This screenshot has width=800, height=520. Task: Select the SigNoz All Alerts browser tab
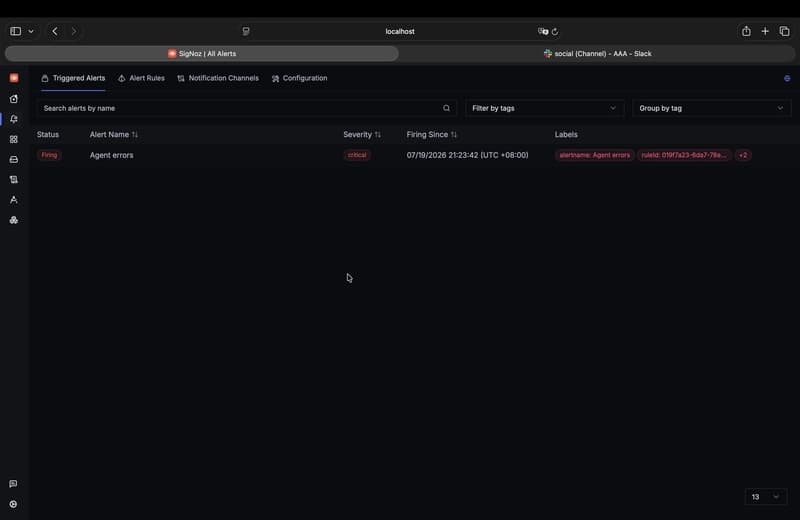202,54
